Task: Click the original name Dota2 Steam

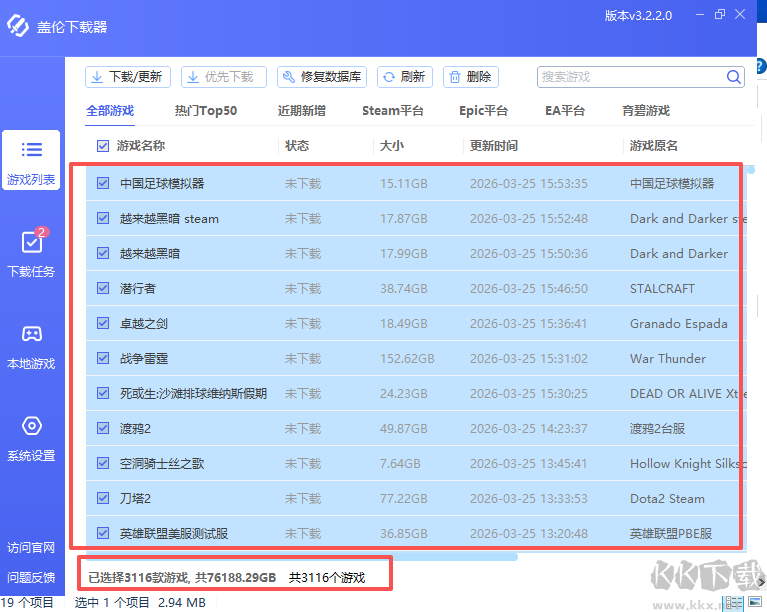Action: 667,499
